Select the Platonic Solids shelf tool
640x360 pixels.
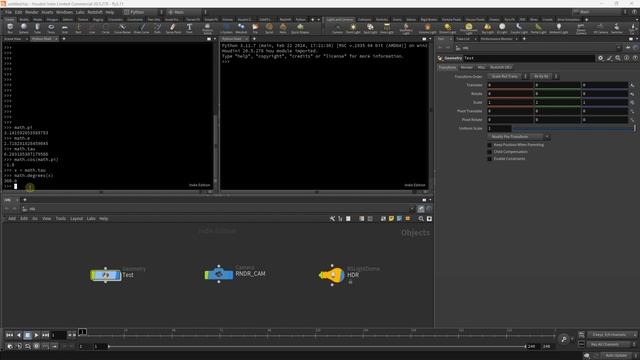tap(208, 28)
